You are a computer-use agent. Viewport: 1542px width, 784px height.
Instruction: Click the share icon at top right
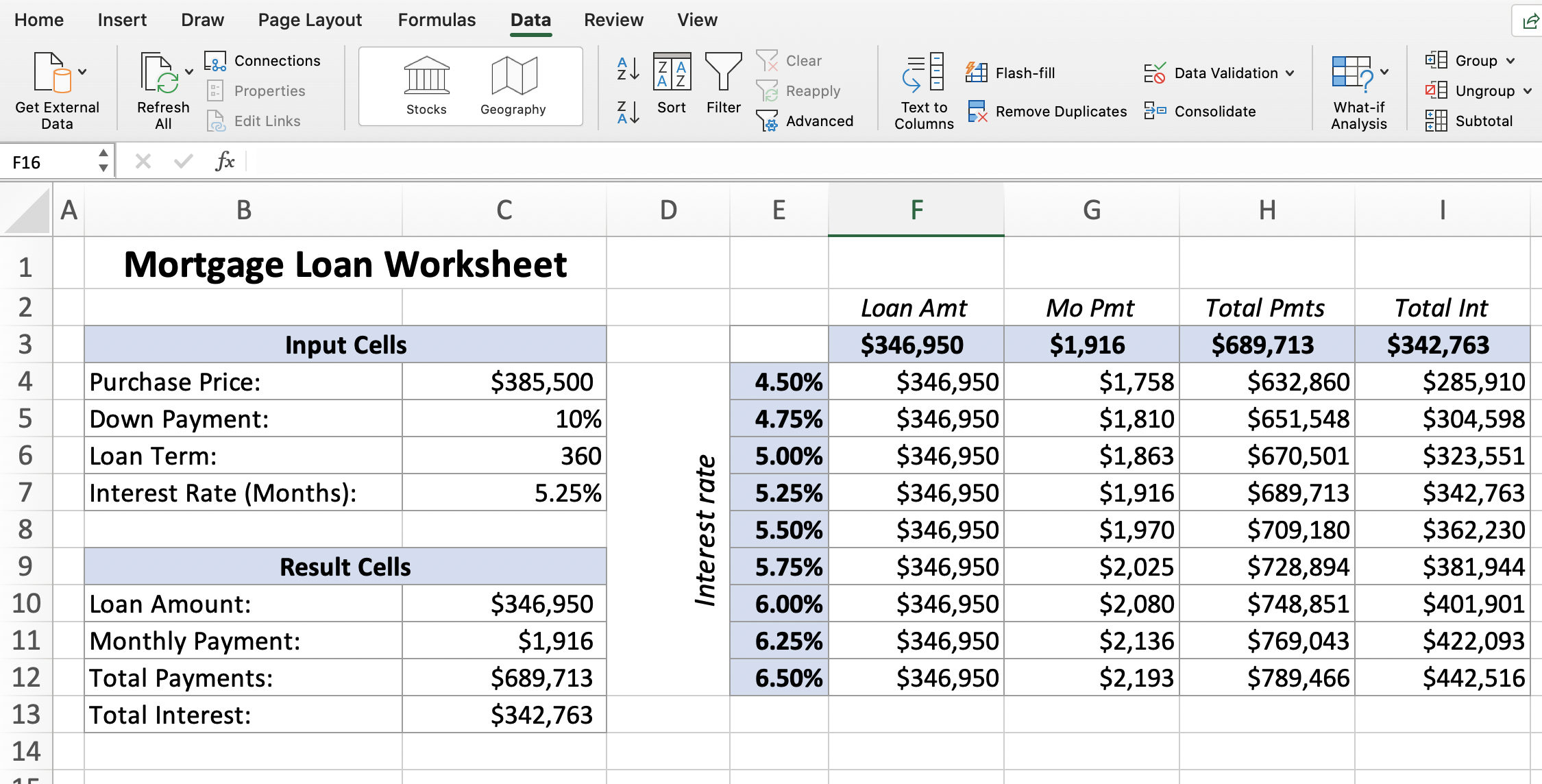click(1530, 21)
